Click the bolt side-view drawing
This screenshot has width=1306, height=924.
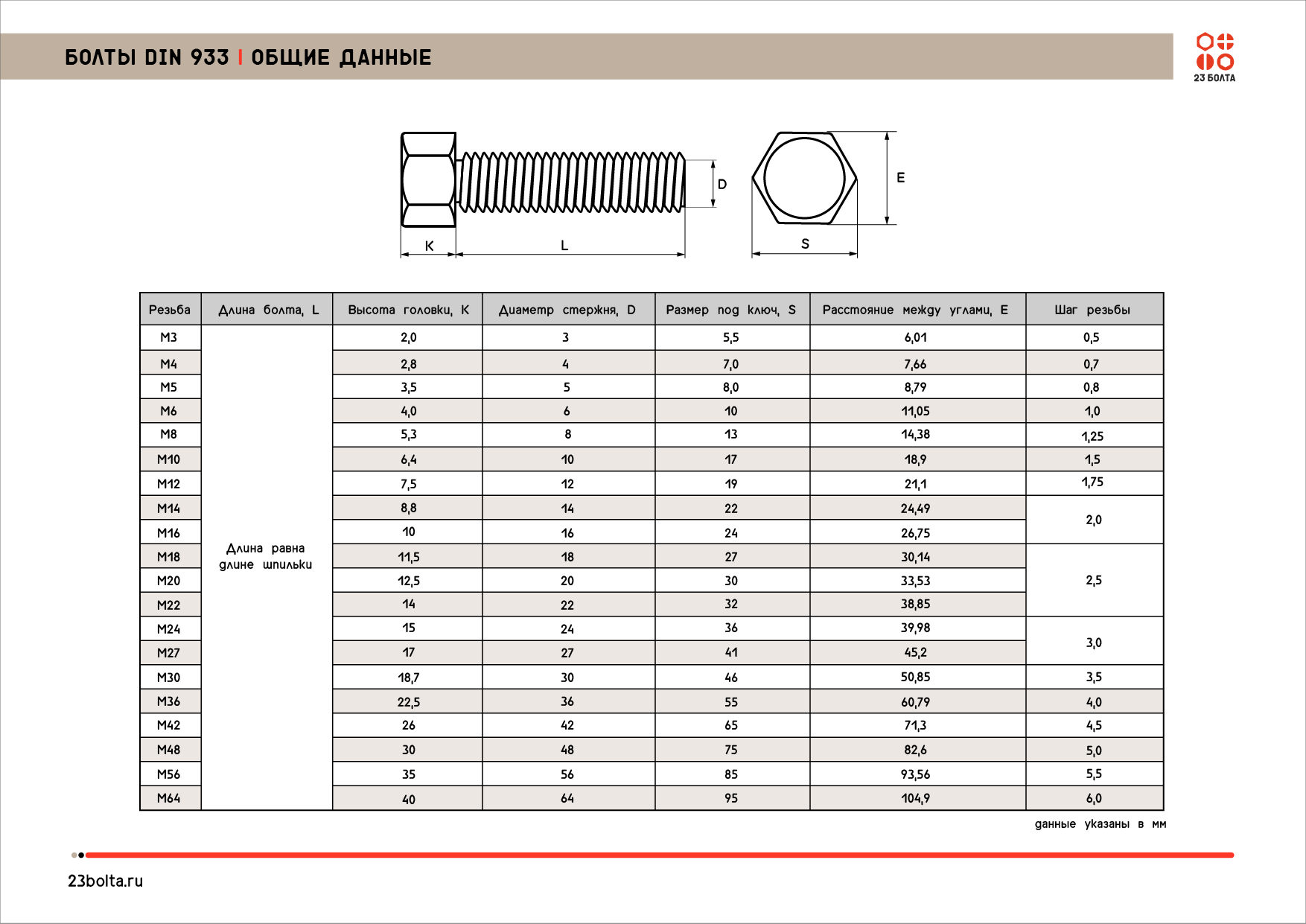pos(544,182)
